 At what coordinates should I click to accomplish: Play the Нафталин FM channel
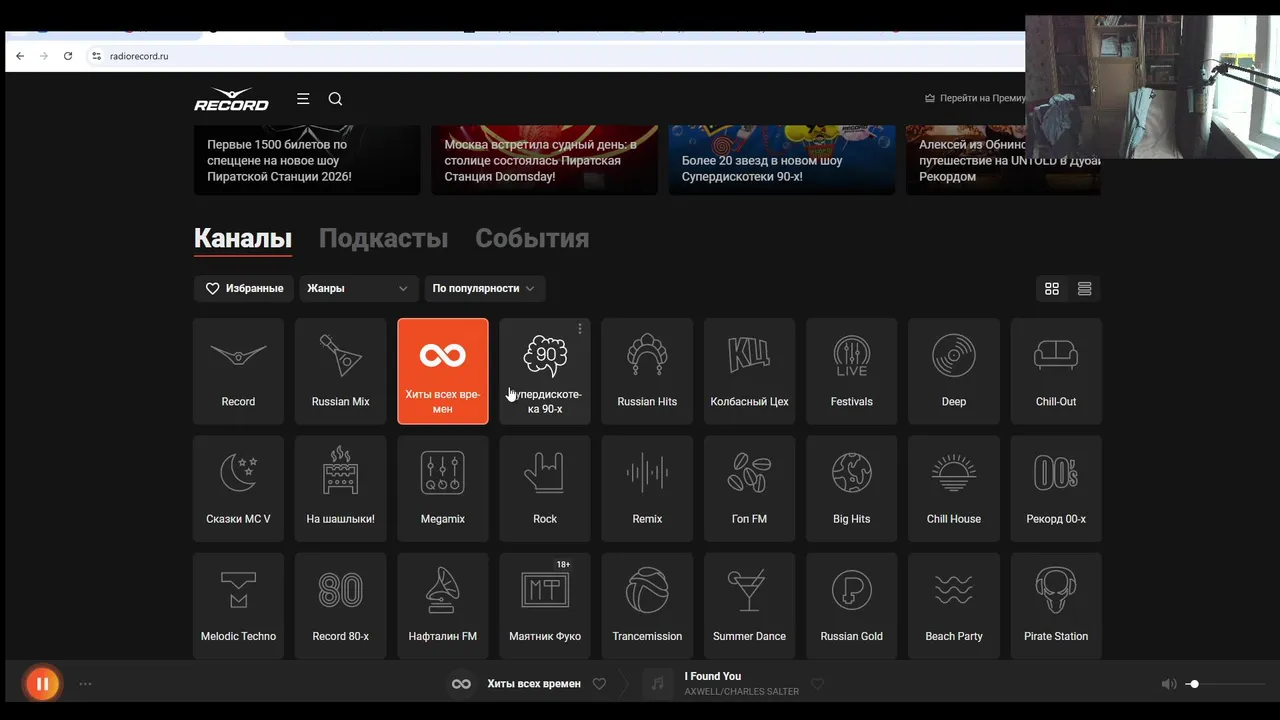443,605
